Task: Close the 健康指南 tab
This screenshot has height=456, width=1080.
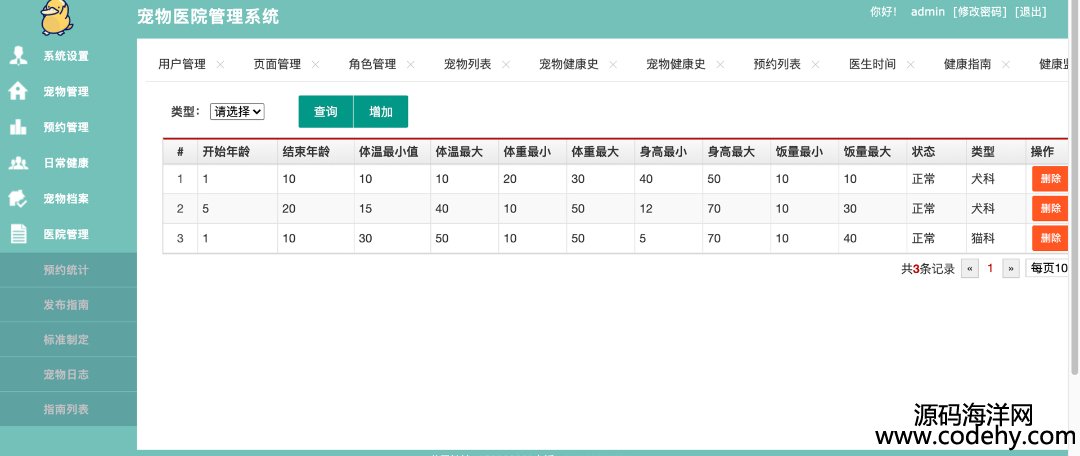Action: pos(1006,64)
